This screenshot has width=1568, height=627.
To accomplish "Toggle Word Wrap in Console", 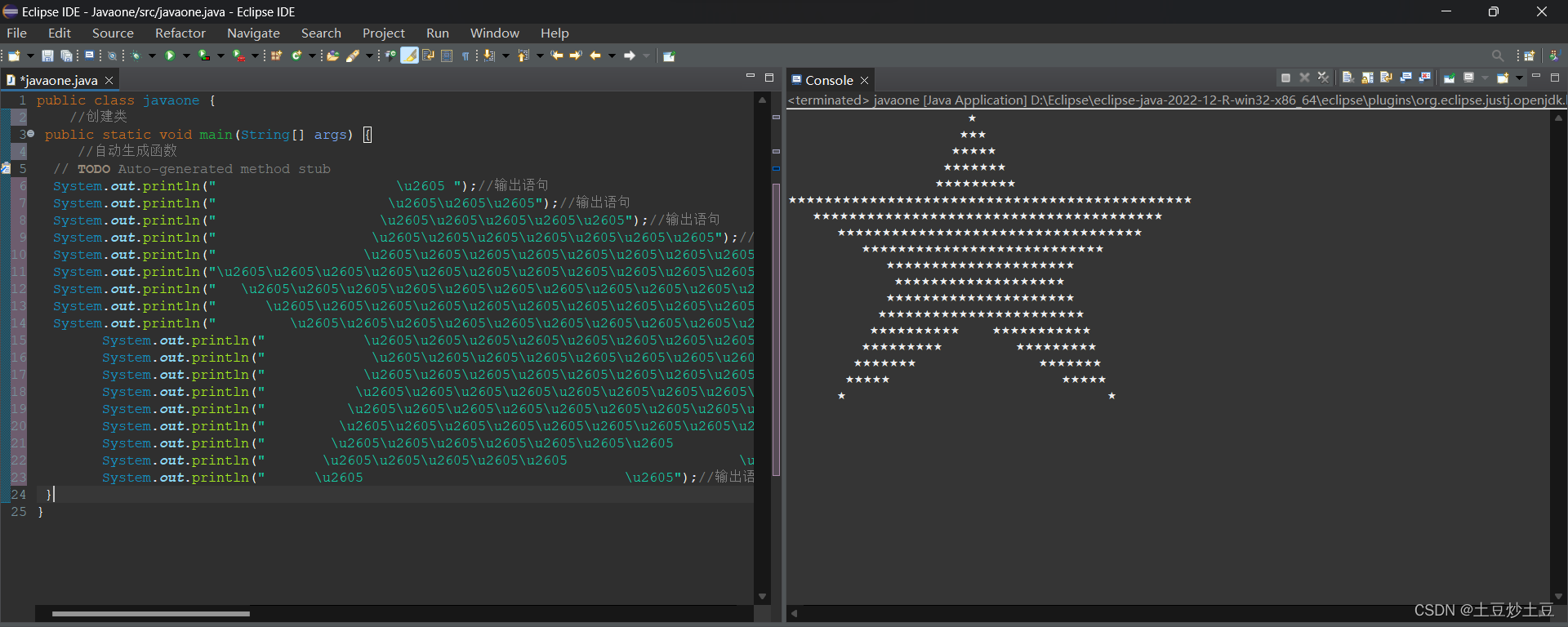I will [x=1386, y=78].
